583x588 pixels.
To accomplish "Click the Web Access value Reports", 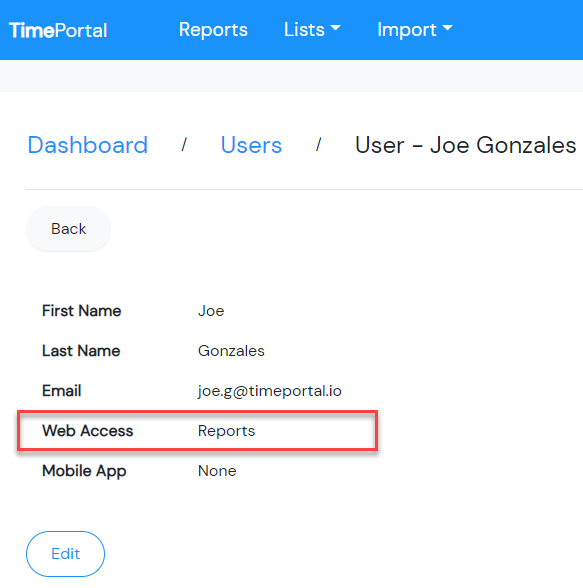I will pyautogui.click(x=226, y=431).
